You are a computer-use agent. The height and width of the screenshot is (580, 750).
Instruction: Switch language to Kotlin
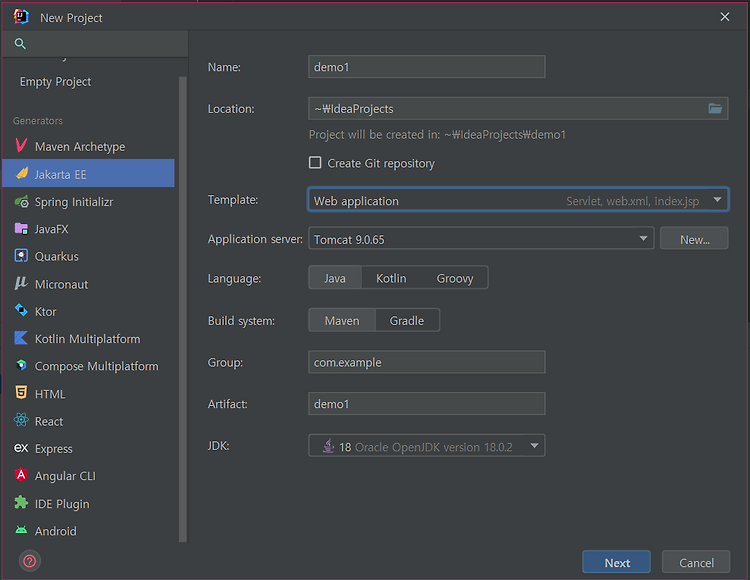tap(391, 278)
